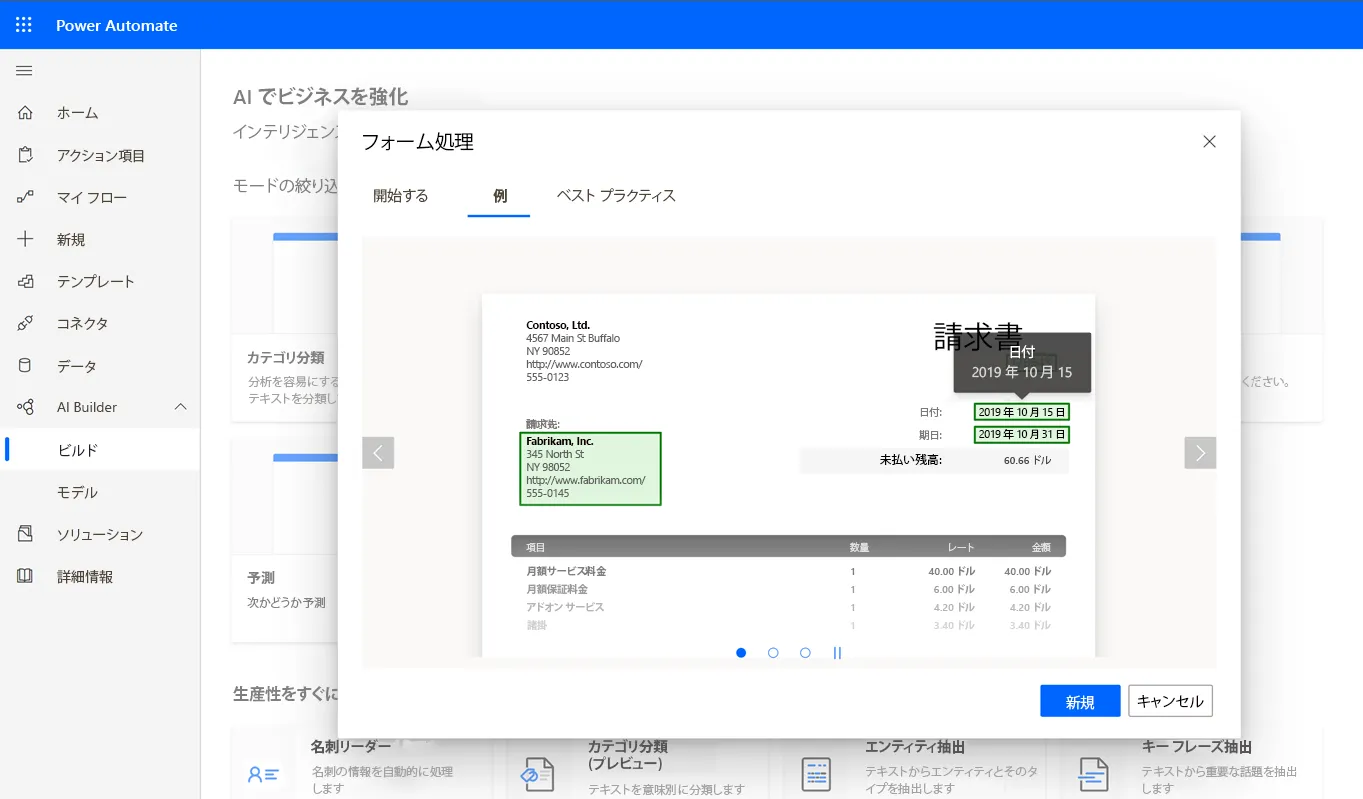Select the second carousel dot indicator

pos(773,653)
